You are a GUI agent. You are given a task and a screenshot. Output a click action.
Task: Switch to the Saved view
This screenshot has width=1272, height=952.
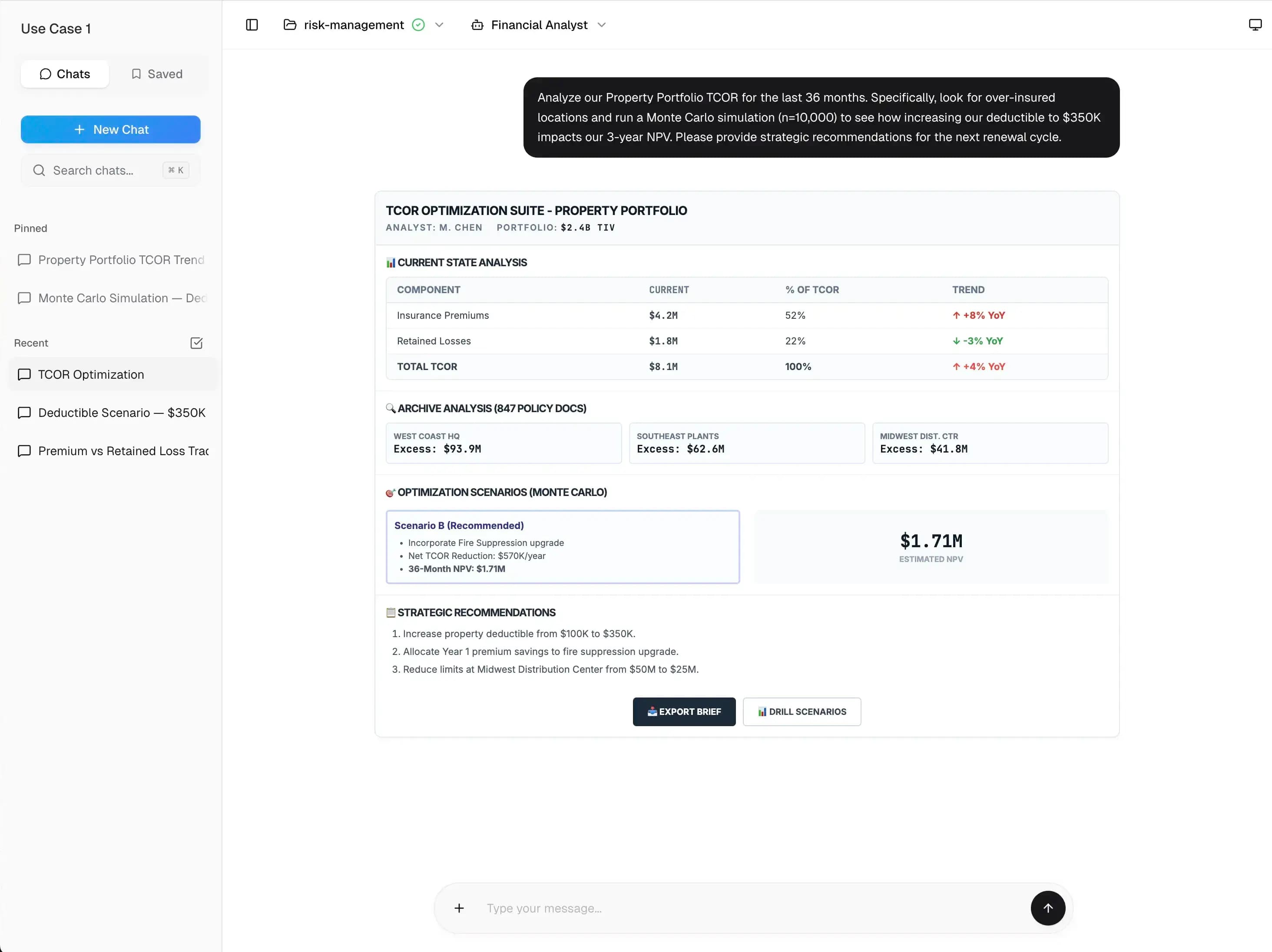tap(156, 73)
